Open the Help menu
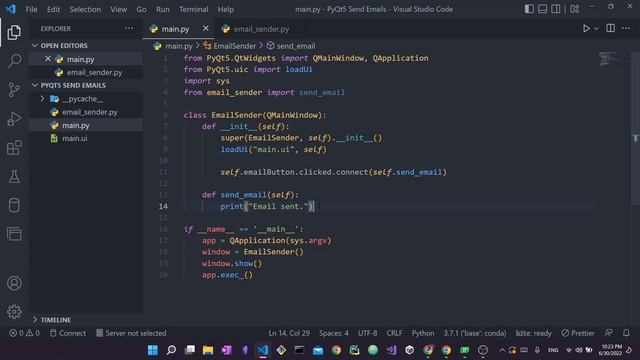Viewport: 640px width, 360px height. tap(225, 9)
